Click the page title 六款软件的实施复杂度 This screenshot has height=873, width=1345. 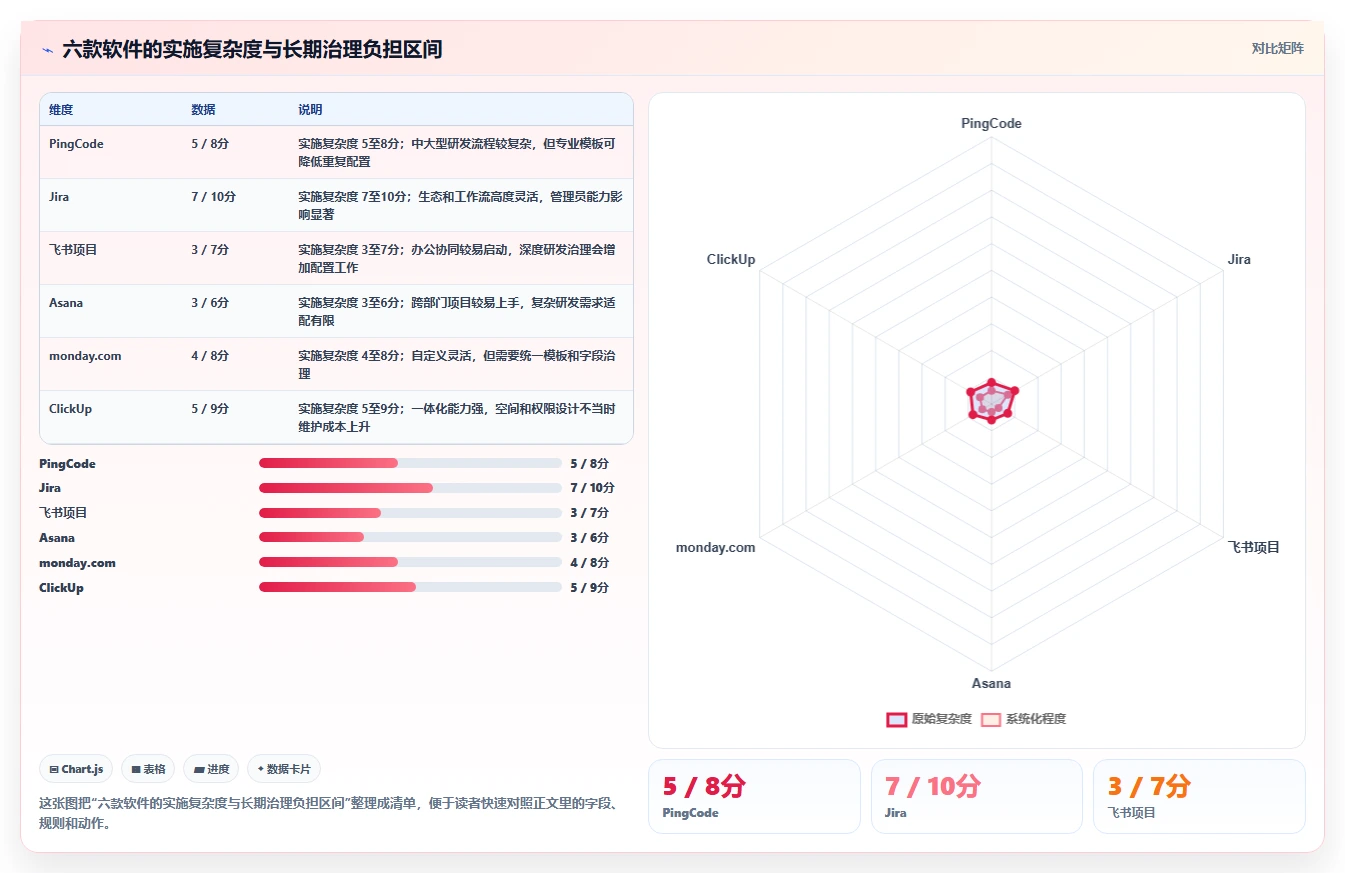click(252, 49)
